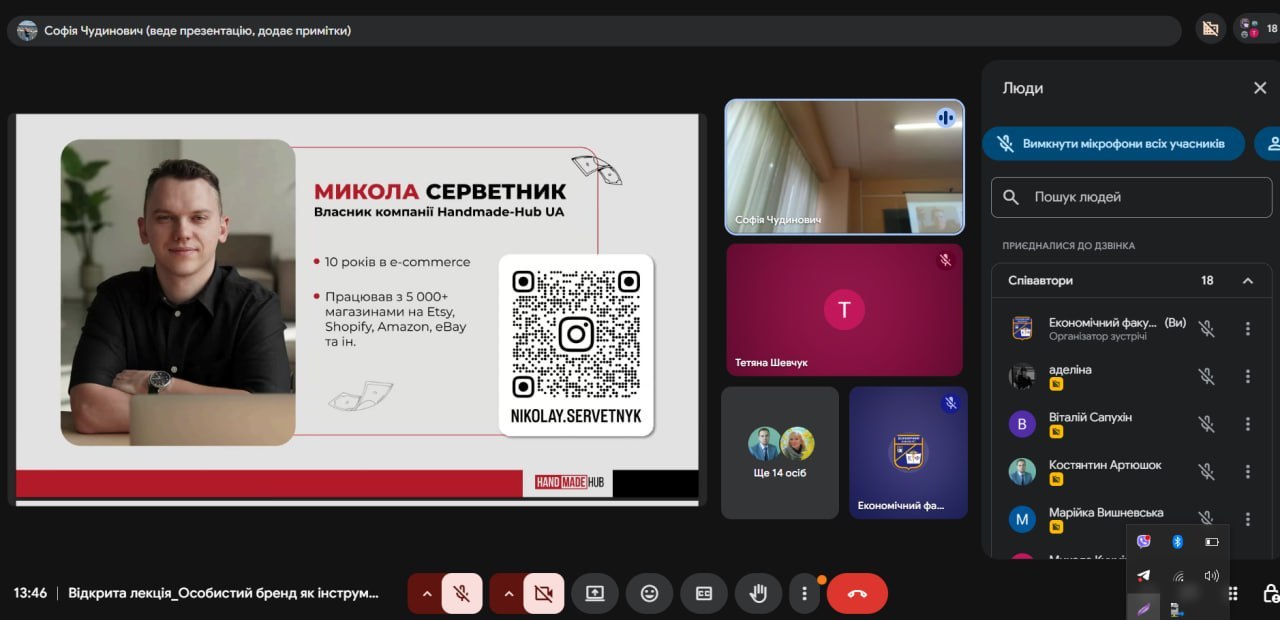Leave the call with red hang-up button
This screenshot has width=1280, height=620.
click(x=857, y=593)
